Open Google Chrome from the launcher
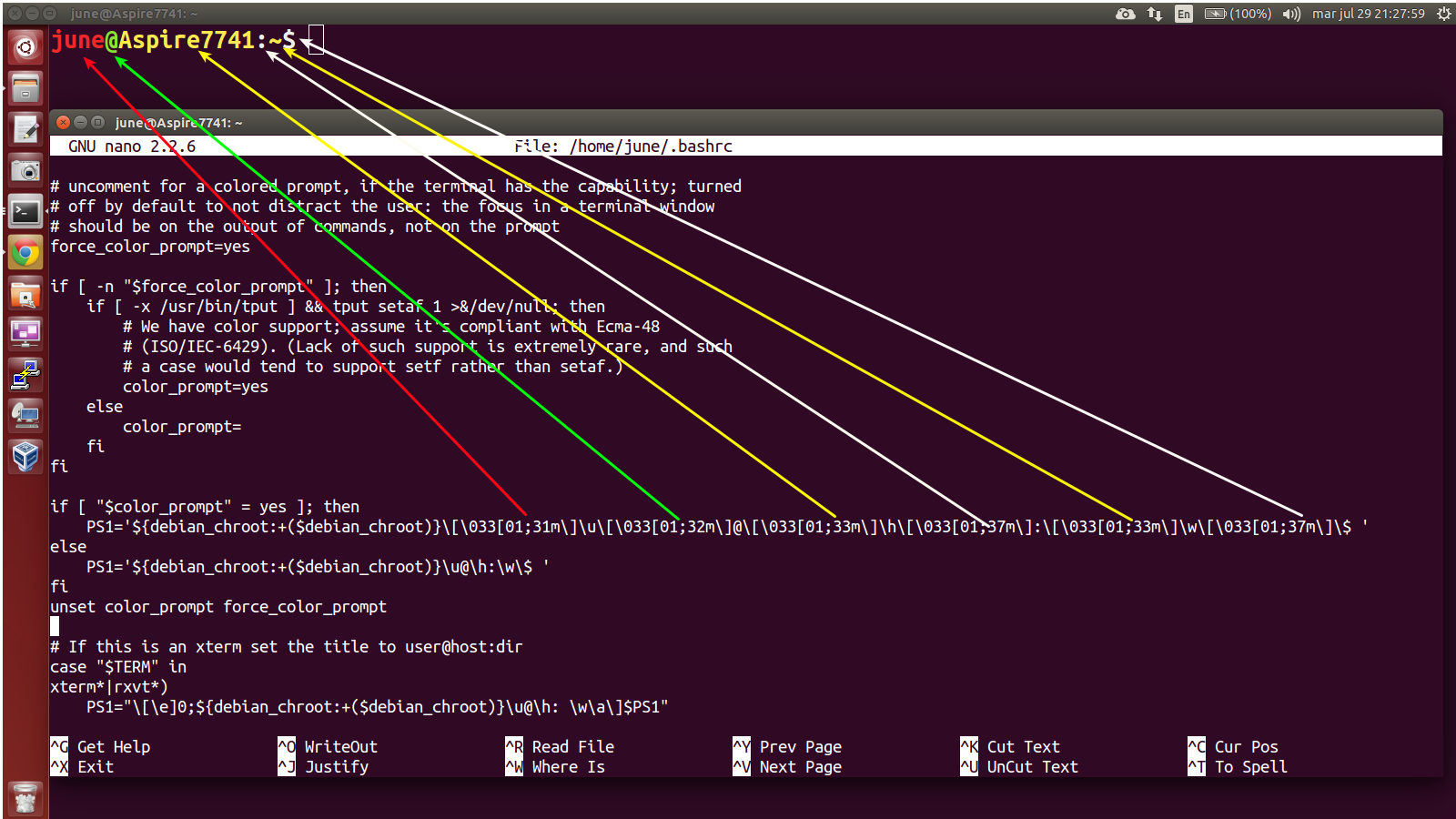The image size is (1456, 819). click(25, 252)
